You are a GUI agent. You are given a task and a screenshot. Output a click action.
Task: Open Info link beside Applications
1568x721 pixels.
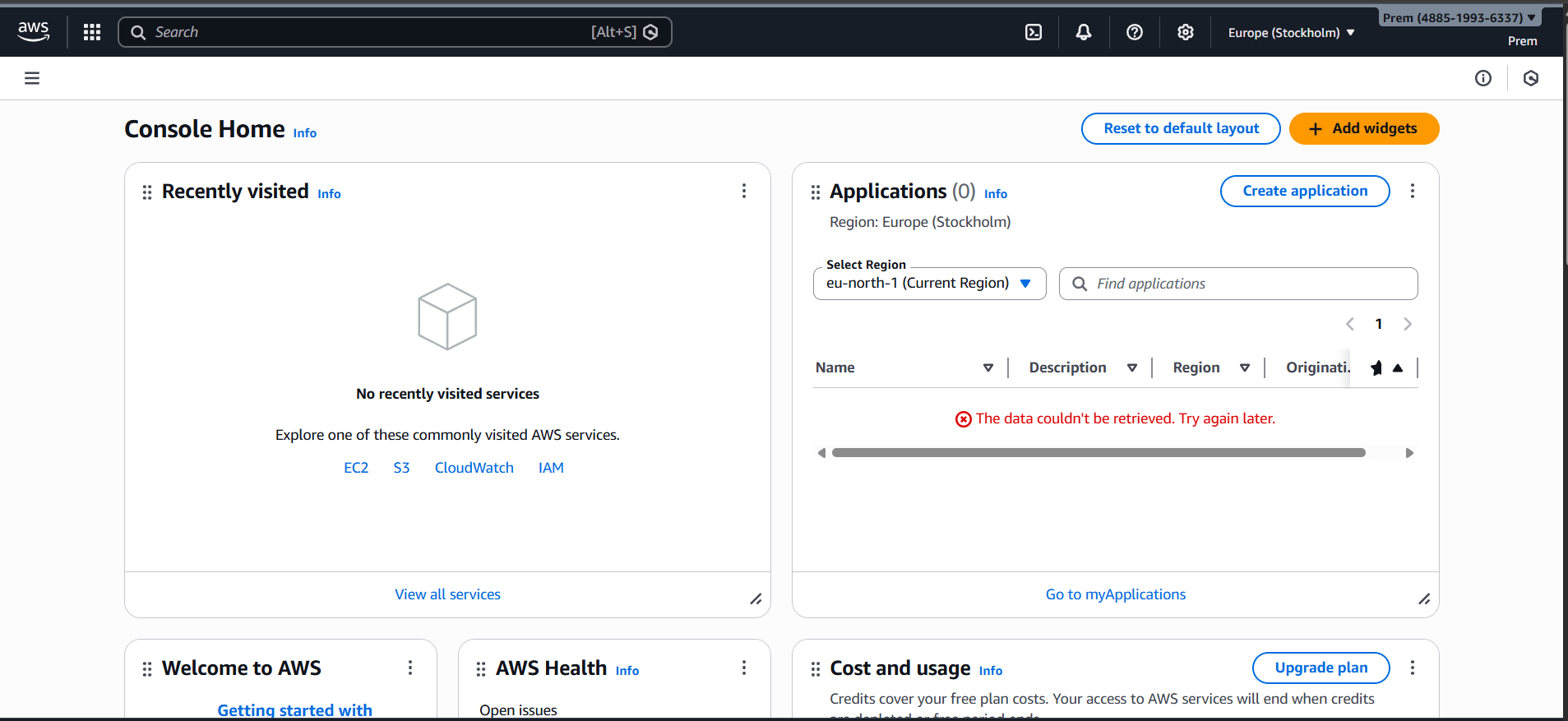coord(996,194)
